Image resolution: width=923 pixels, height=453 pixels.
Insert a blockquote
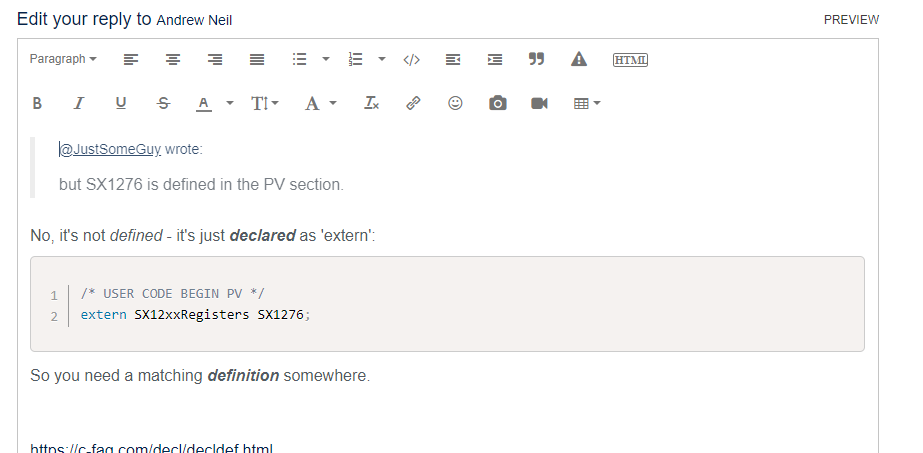536,60
